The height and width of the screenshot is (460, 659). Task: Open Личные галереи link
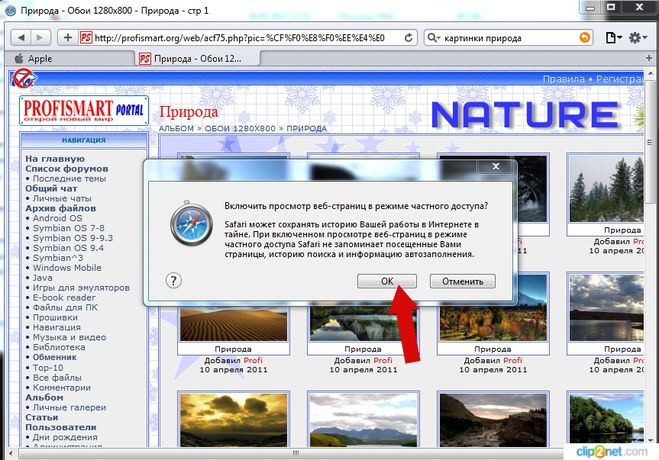click(x=69, y=407)
